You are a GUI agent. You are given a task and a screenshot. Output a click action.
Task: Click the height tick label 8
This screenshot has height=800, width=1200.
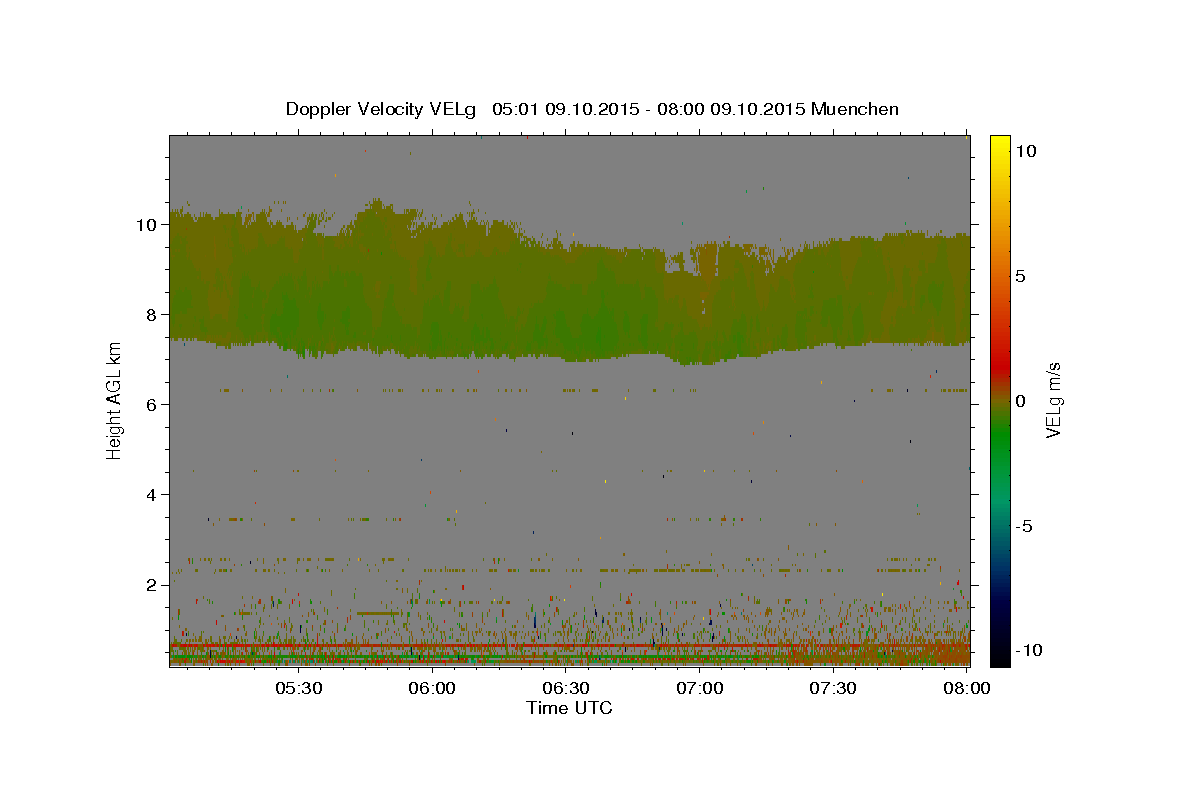[152, 314]
